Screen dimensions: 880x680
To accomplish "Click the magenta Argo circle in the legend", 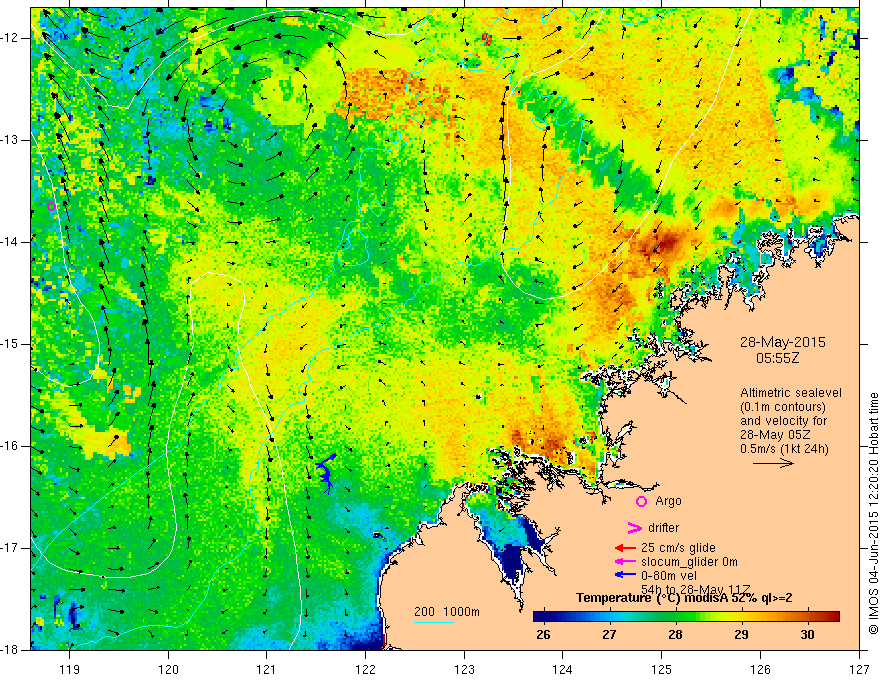I will pyautogui.click(x=641, y=501).
